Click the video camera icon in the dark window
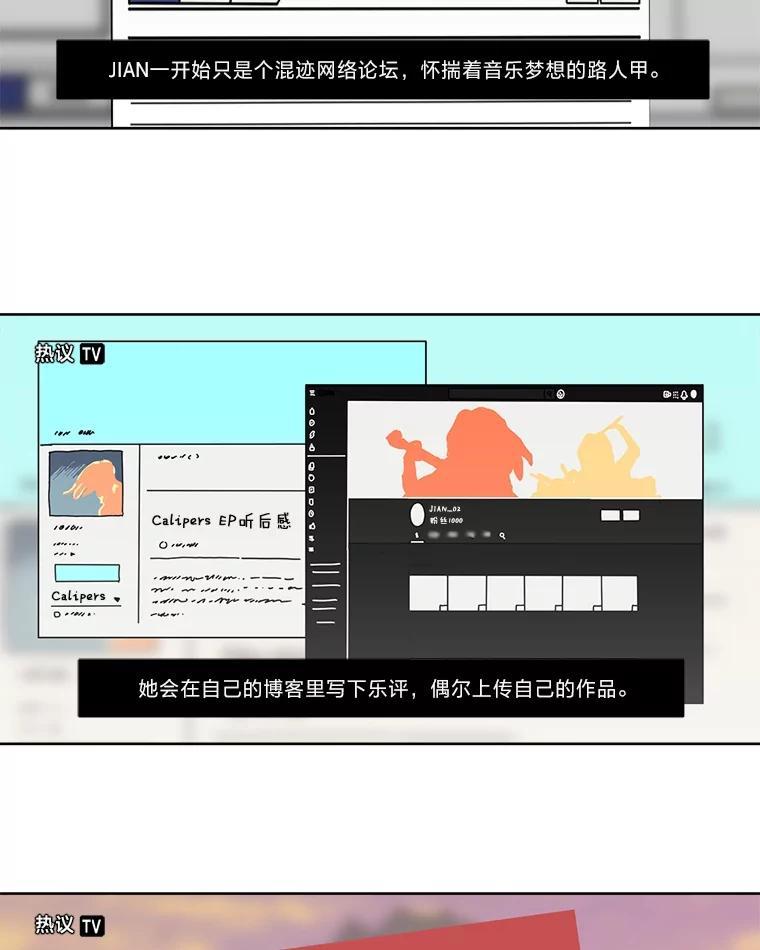The image size is (760, 950). click(667, 394)
